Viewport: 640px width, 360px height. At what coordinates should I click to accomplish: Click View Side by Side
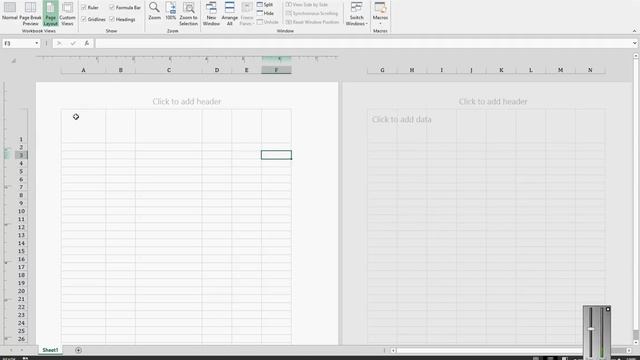[x=307, y=4]
